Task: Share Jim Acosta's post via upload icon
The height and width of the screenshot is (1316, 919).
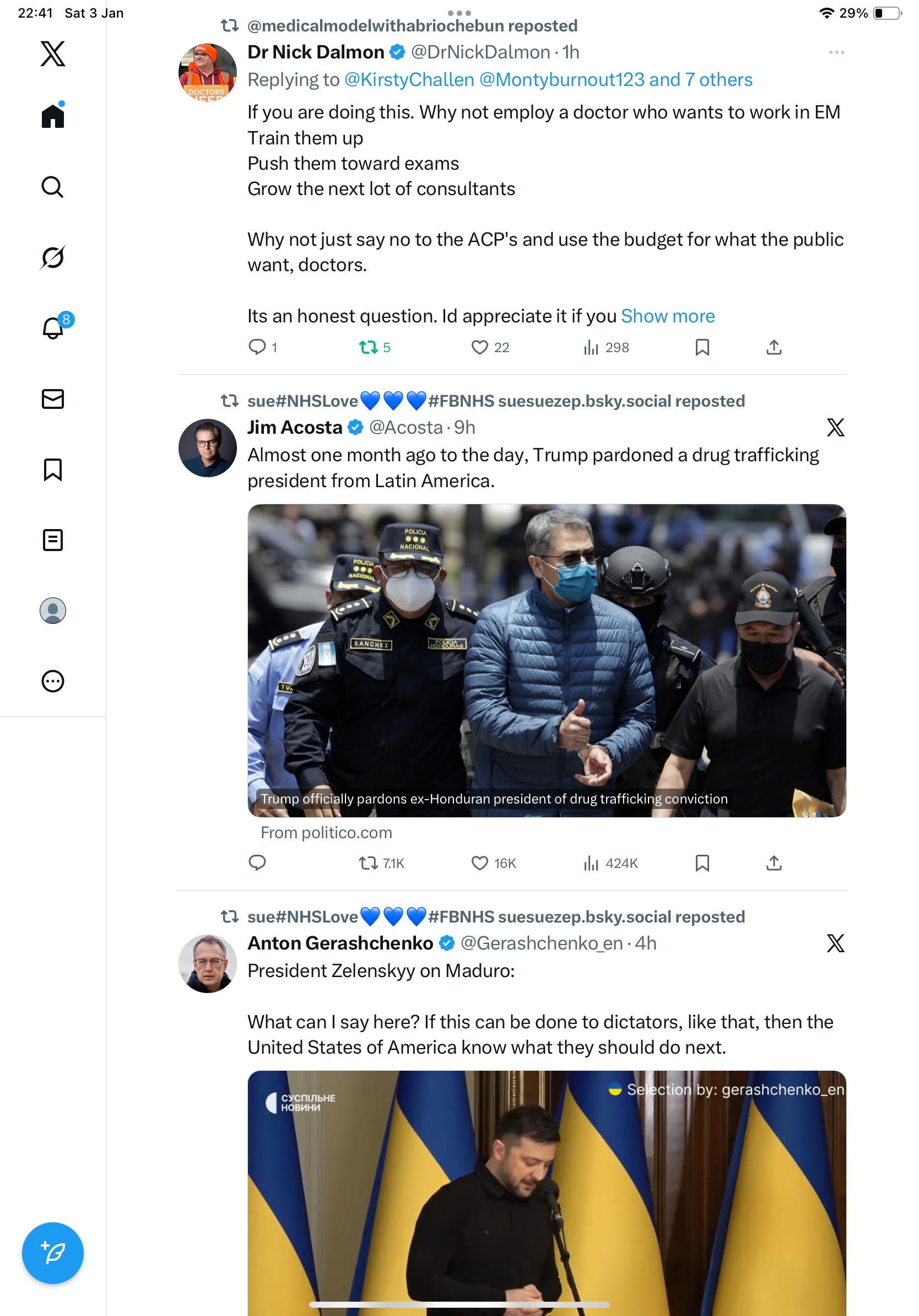Action: click(x=774, y=862)
